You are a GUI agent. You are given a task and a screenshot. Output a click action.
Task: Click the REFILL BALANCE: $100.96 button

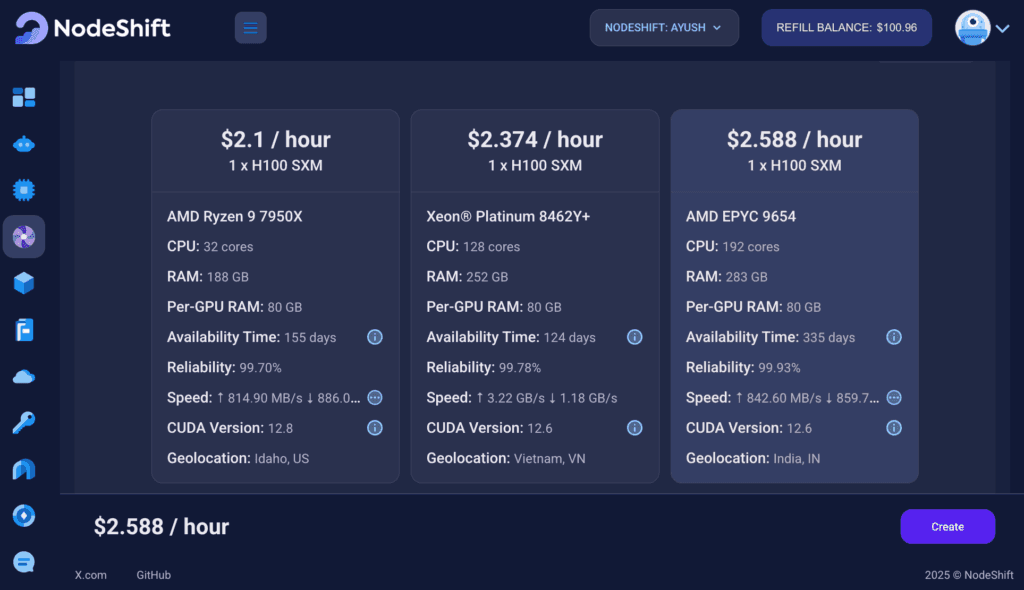[x=846, y=27]
